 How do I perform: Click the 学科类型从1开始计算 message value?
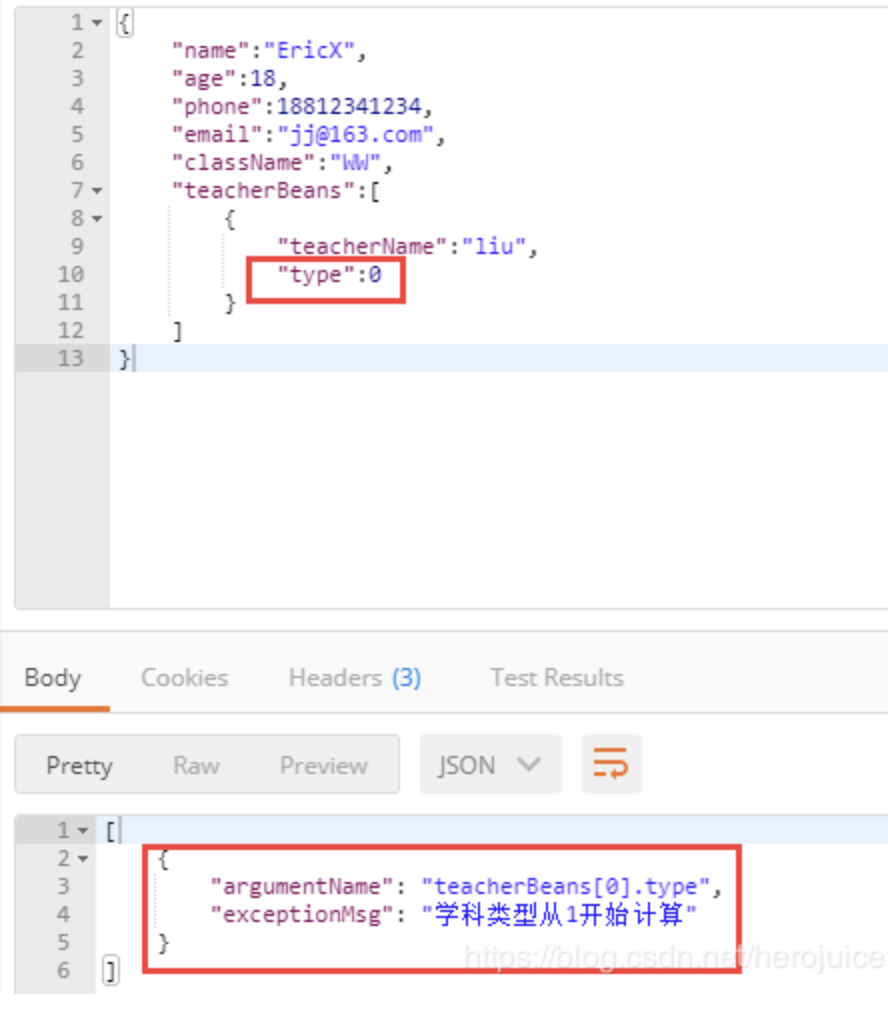click(559, 915)
